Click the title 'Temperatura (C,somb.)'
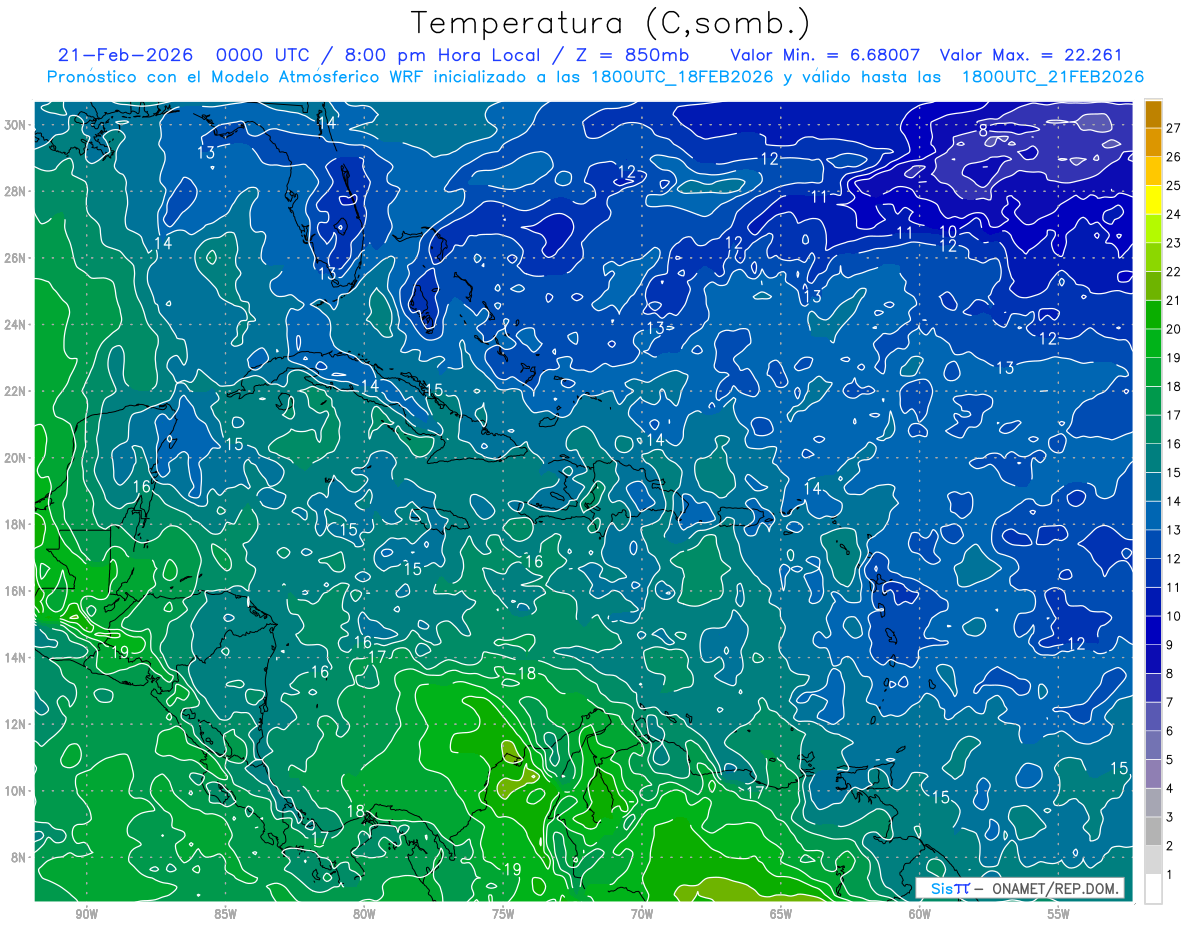The width and height of the screenshot is (1200, 927). pos(610,23)
